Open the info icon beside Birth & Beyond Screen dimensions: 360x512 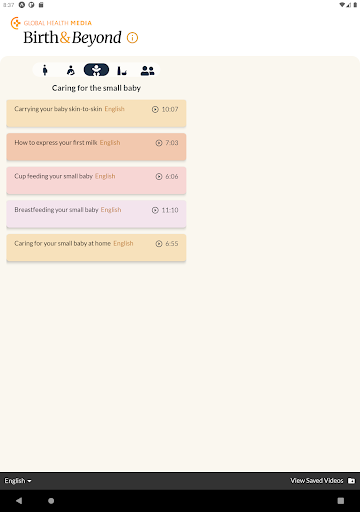pos(132,38)
